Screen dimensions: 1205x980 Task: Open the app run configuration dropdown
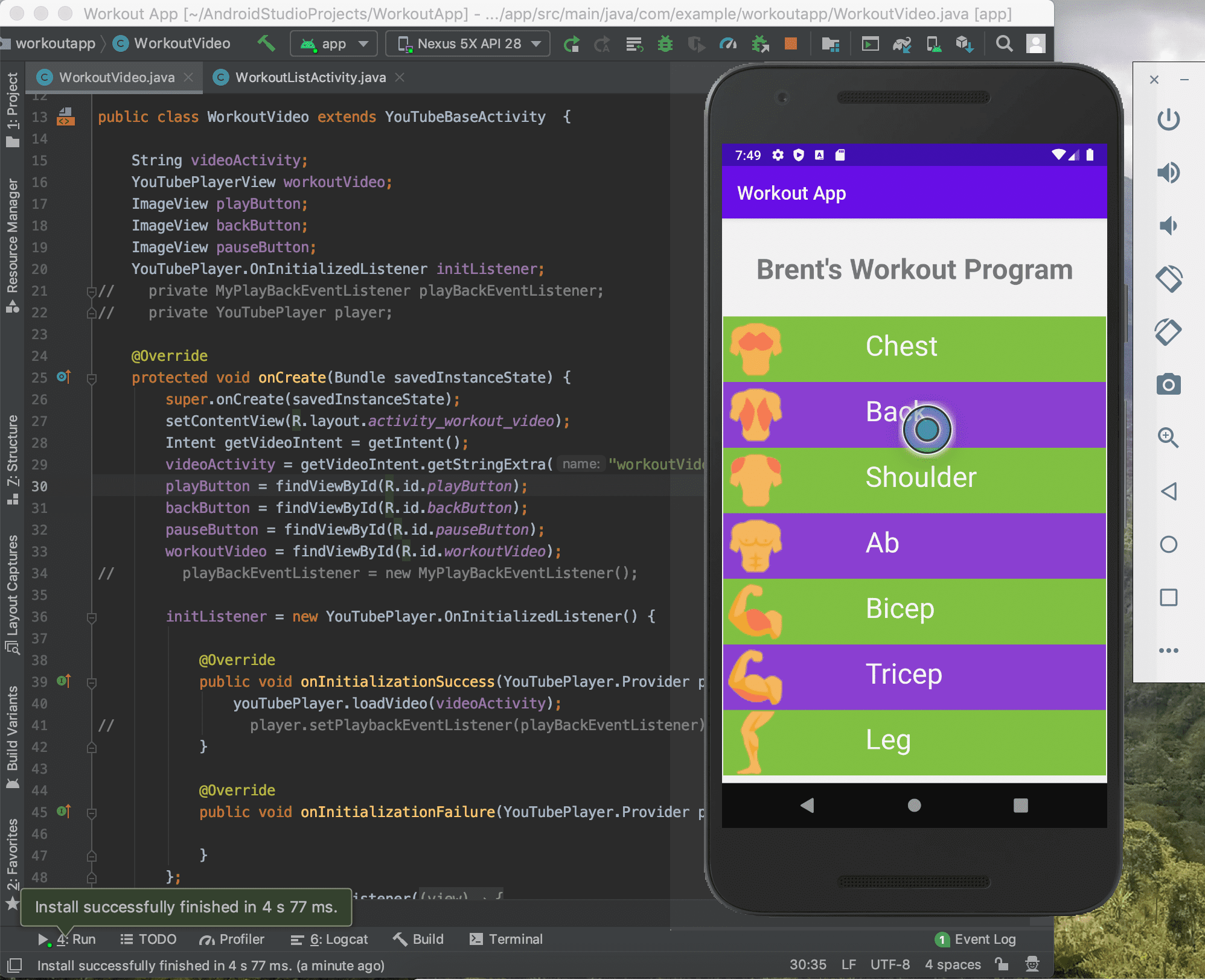coord(334,43)
